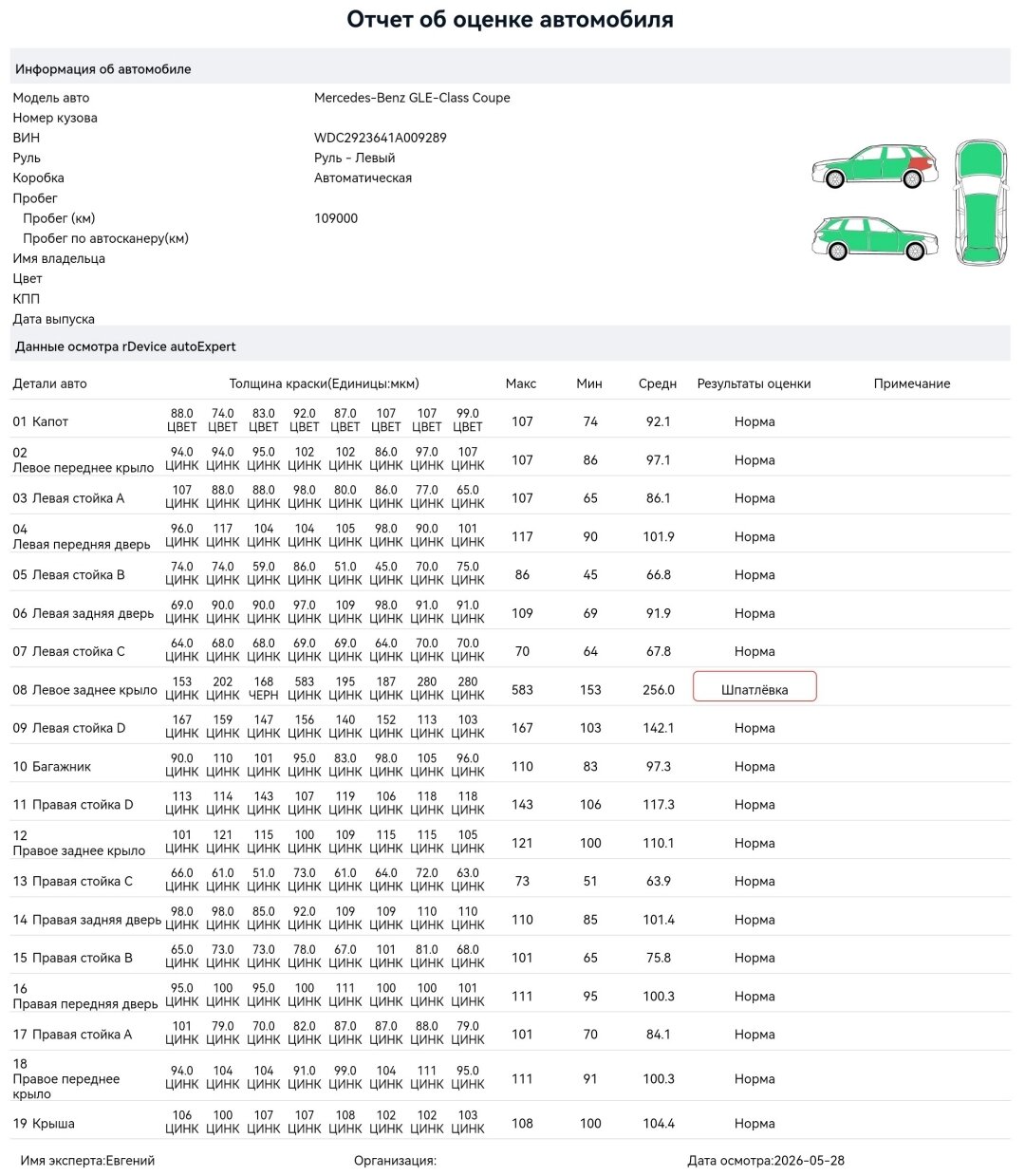
Task: Click the car left-side diagram with red panel
Action: [x=875, y=166]
